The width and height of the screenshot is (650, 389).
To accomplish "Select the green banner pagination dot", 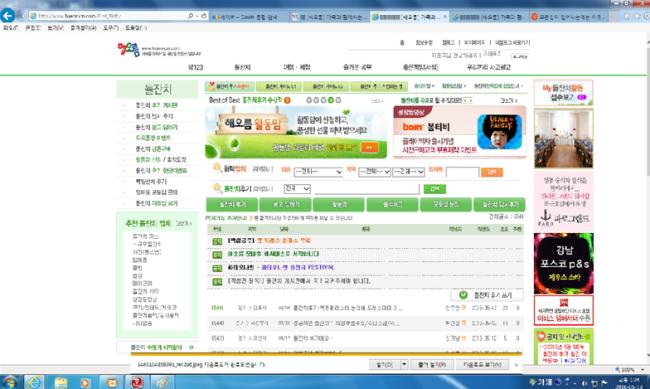I will pos(331,100).
